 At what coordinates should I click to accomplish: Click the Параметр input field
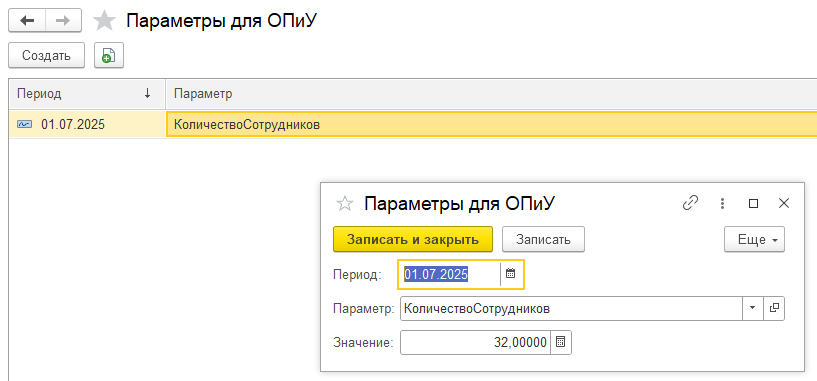coord(571,309)
